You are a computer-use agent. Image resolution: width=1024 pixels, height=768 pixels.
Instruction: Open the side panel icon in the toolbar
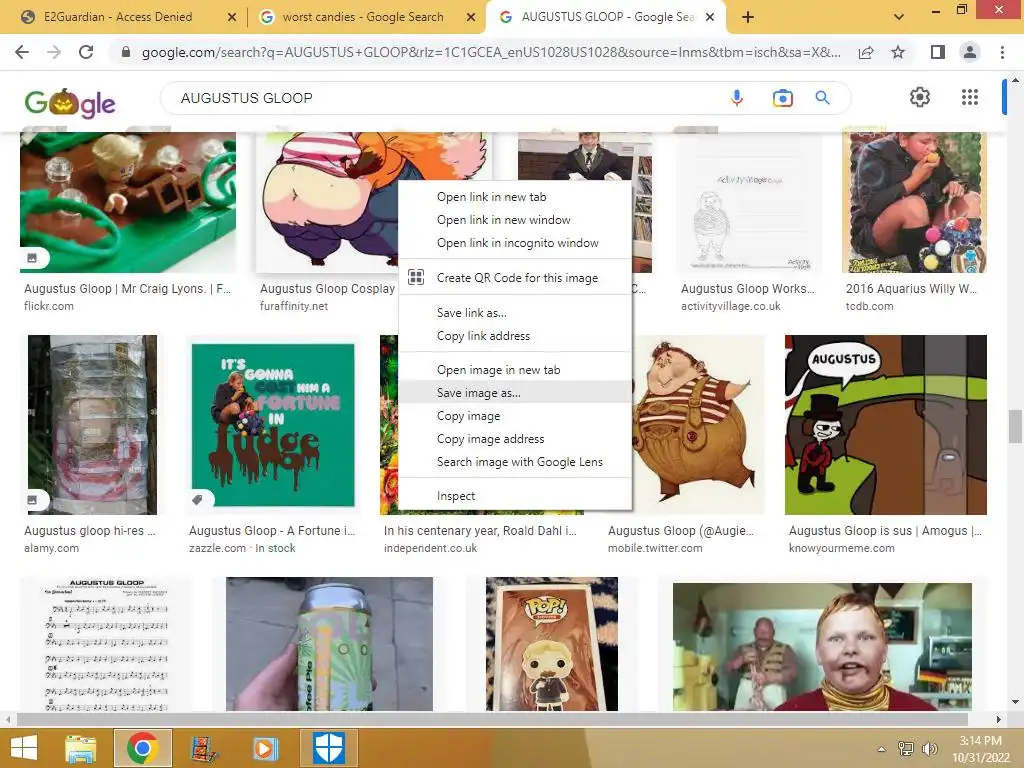938,52
